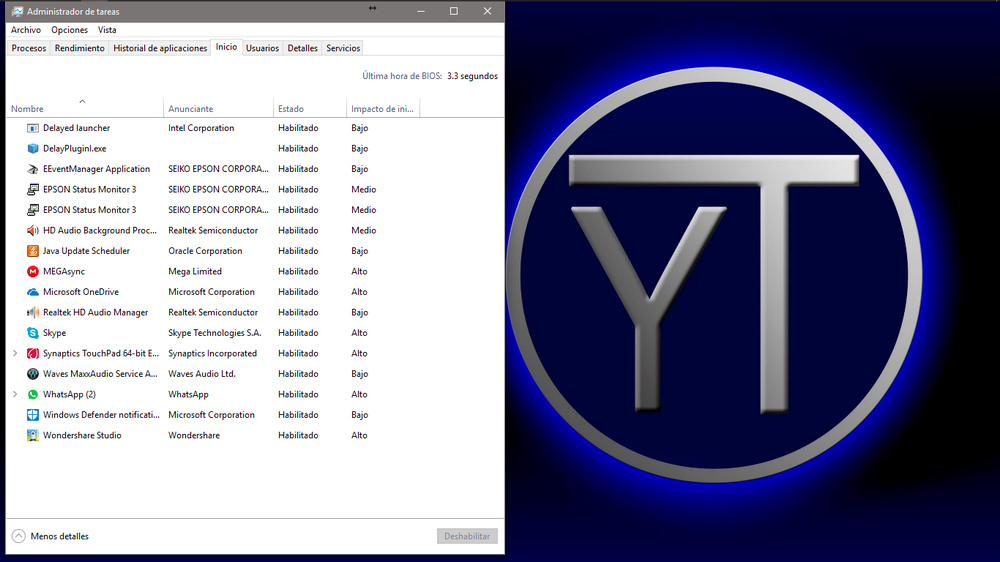Select the Delayed launcher row name
Image resolution: width=1000 pixels, height=562 pixels.
[77, 128]
